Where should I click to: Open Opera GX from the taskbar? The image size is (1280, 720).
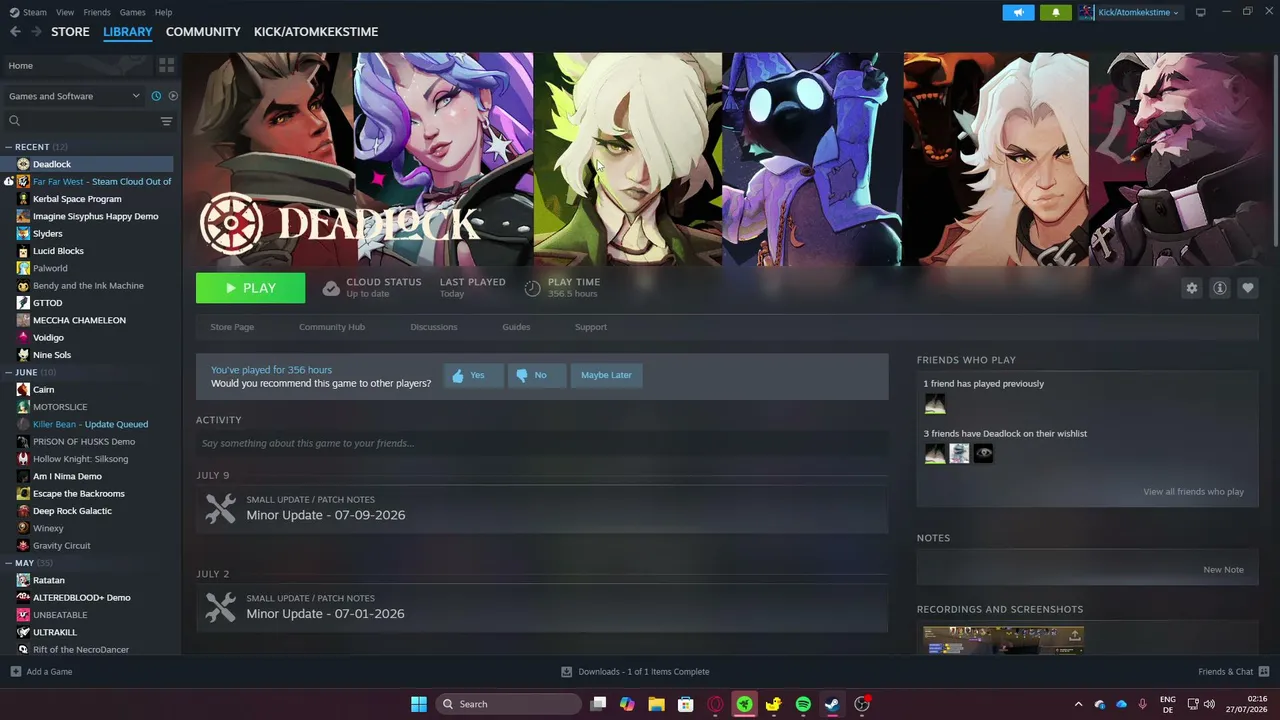point(715,704)
